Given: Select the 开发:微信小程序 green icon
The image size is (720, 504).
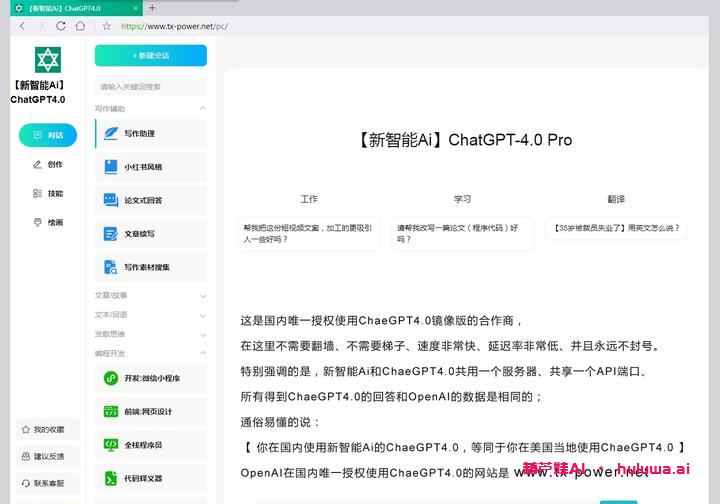Looking at the screenshot, I should pos(111,378).
